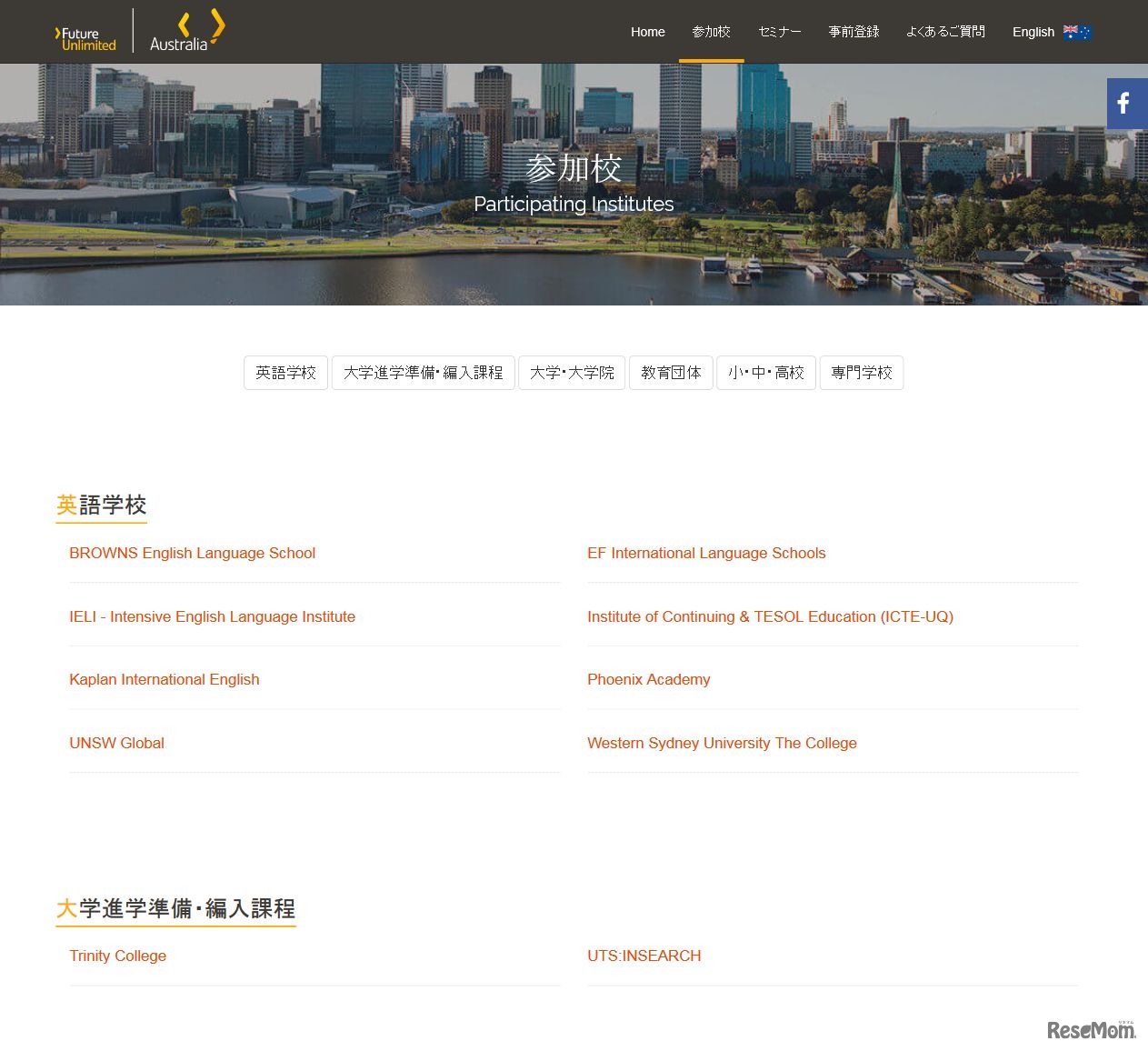1148x1051 pixels.
Task: Open UNSW Global link
Action: [x=116, y=743]
